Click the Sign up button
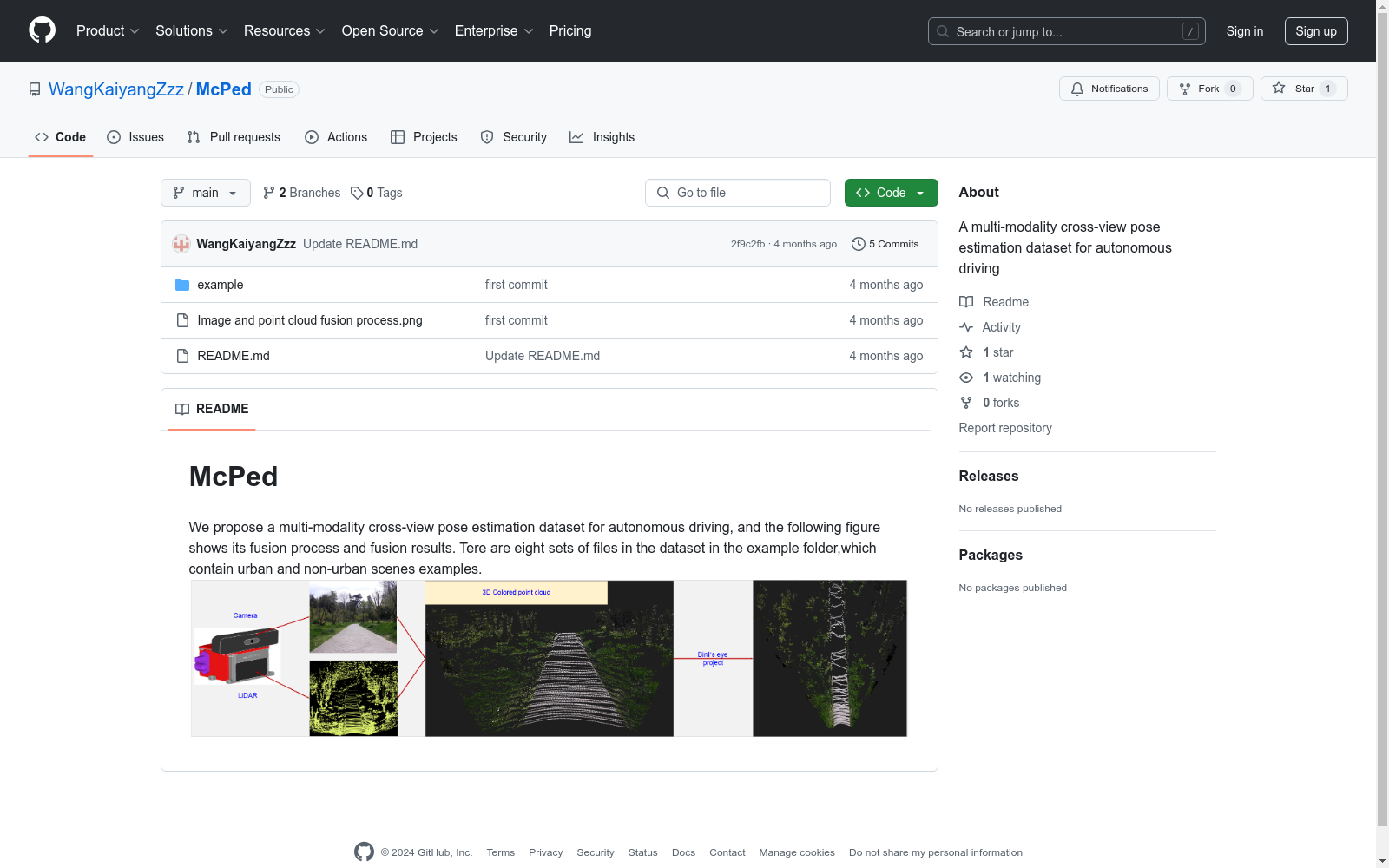Viewport: 1389px width, 868px height. 1316,31
